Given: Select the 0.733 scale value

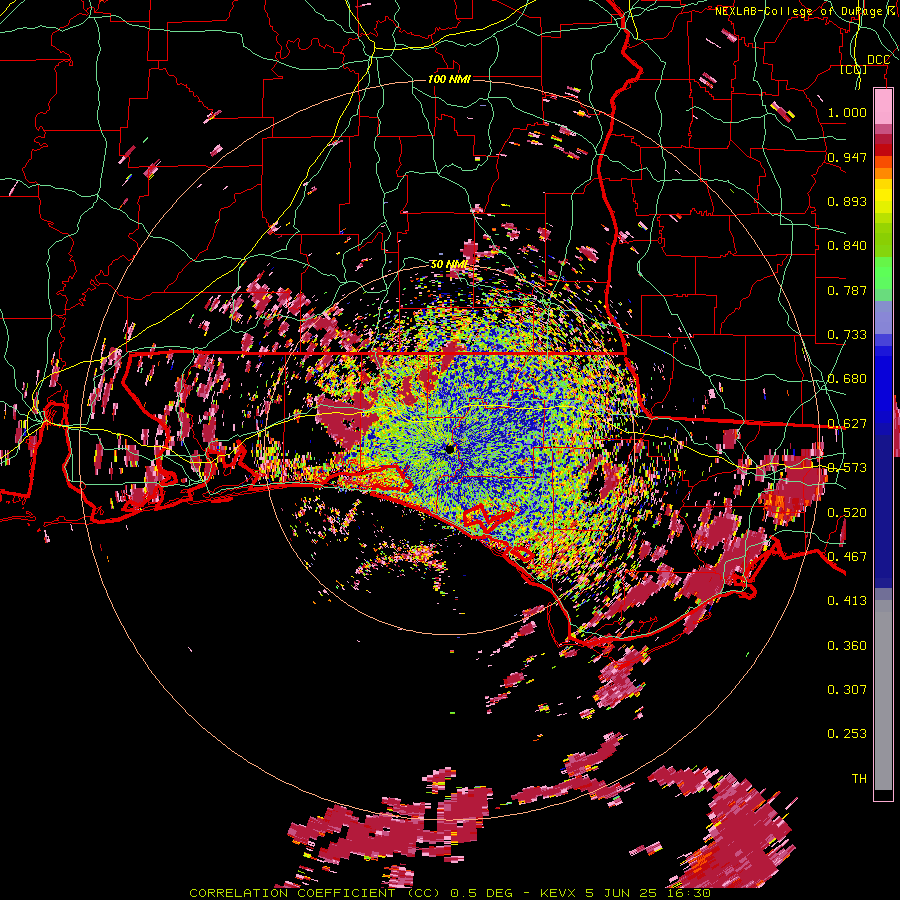Looking at the screenshot, I should [847, 335].
